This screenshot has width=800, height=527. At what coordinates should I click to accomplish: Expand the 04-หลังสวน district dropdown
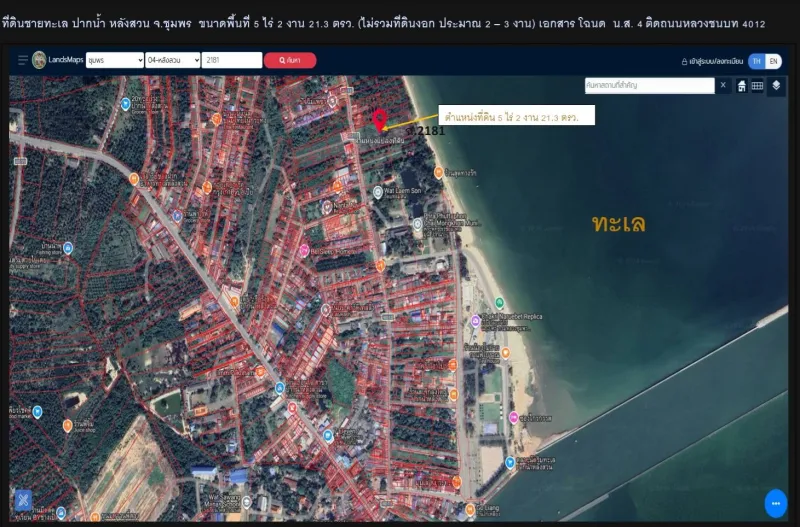point(173,60)
